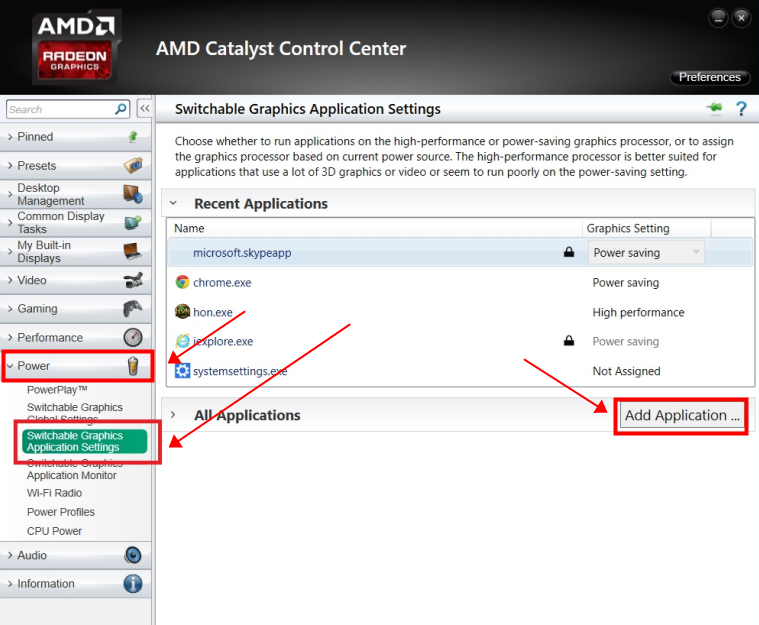Click the Desktop Management icon
Screen dimensions: 759x625
[133, 194]
